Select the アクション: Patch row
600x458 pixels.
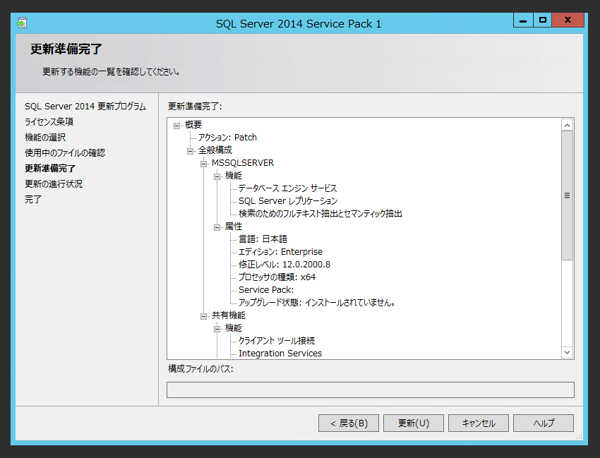click(227, 137)
